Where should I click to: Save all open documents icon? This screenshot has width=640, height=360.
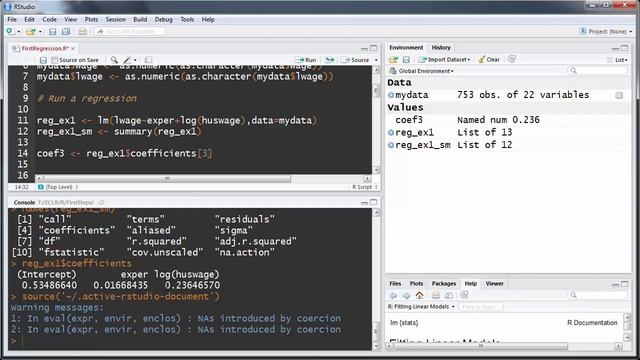click(66, 31)
